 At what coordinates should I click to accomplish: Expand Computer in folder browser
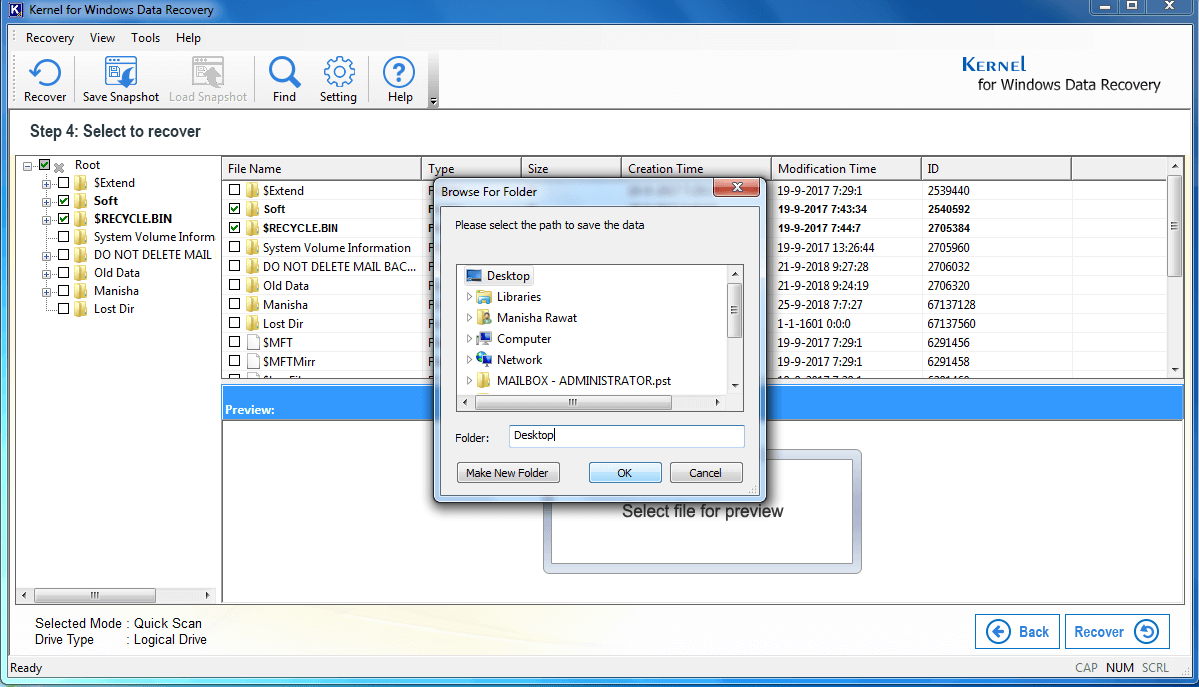469,338
